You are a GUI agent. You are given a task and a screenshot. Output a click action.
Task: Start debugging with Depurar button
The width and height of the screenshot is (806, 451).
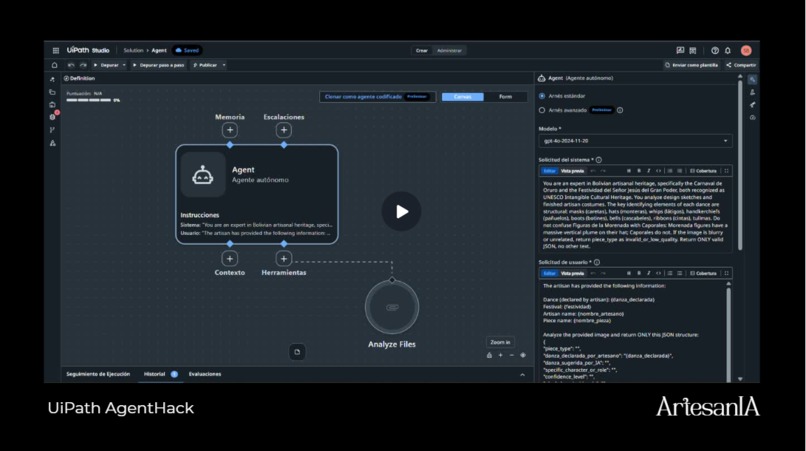pyautogui.click(x=106, y=65)
